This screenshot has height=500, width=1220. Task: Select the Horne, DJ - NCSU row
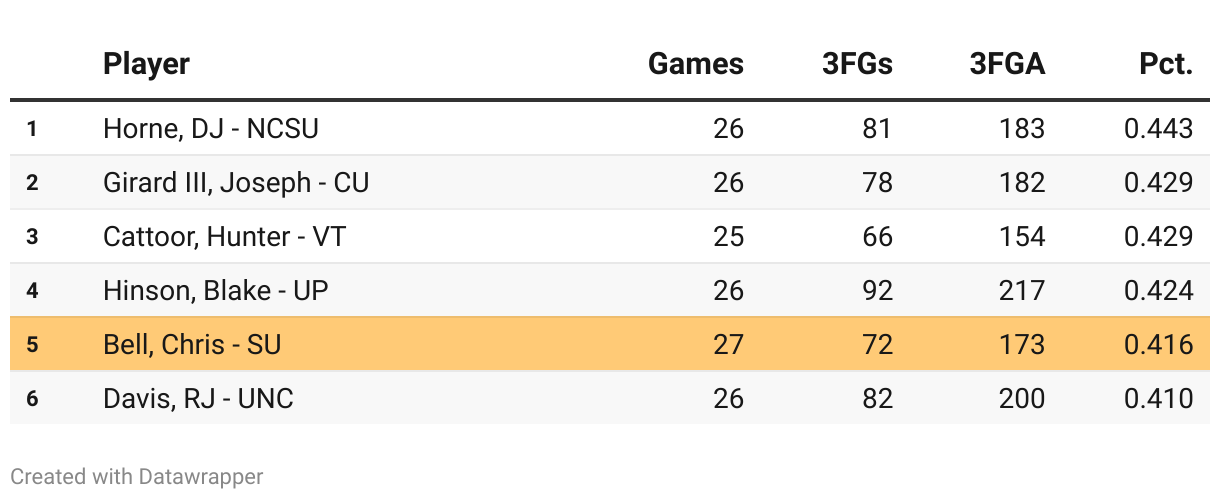(x=610, y=128)
